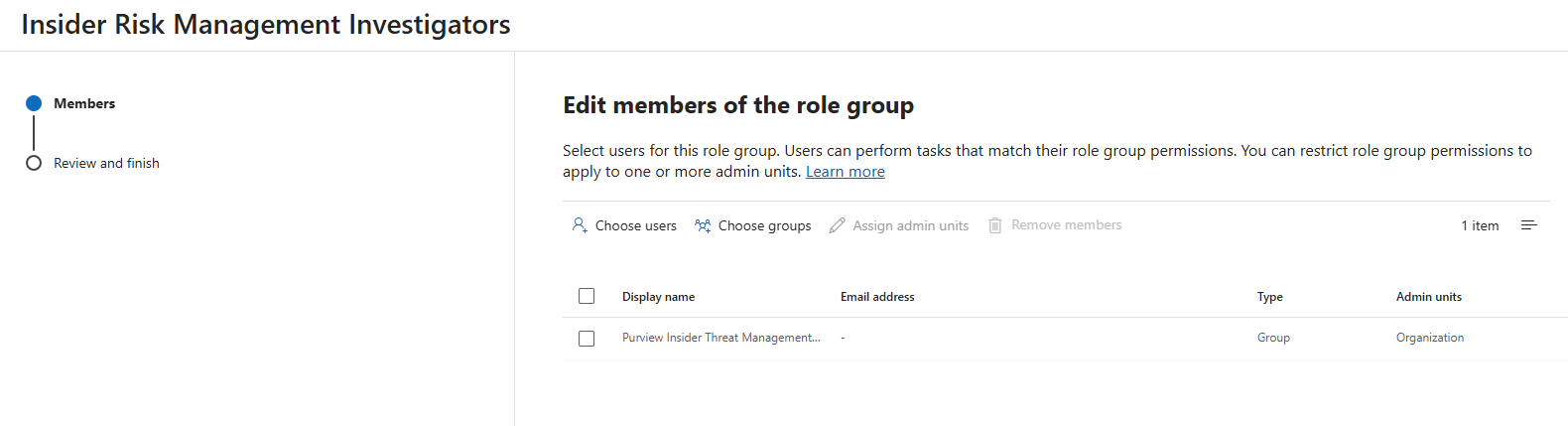Go to the Review and finish step label
The image size is (1568, 426).
[106, 163]
